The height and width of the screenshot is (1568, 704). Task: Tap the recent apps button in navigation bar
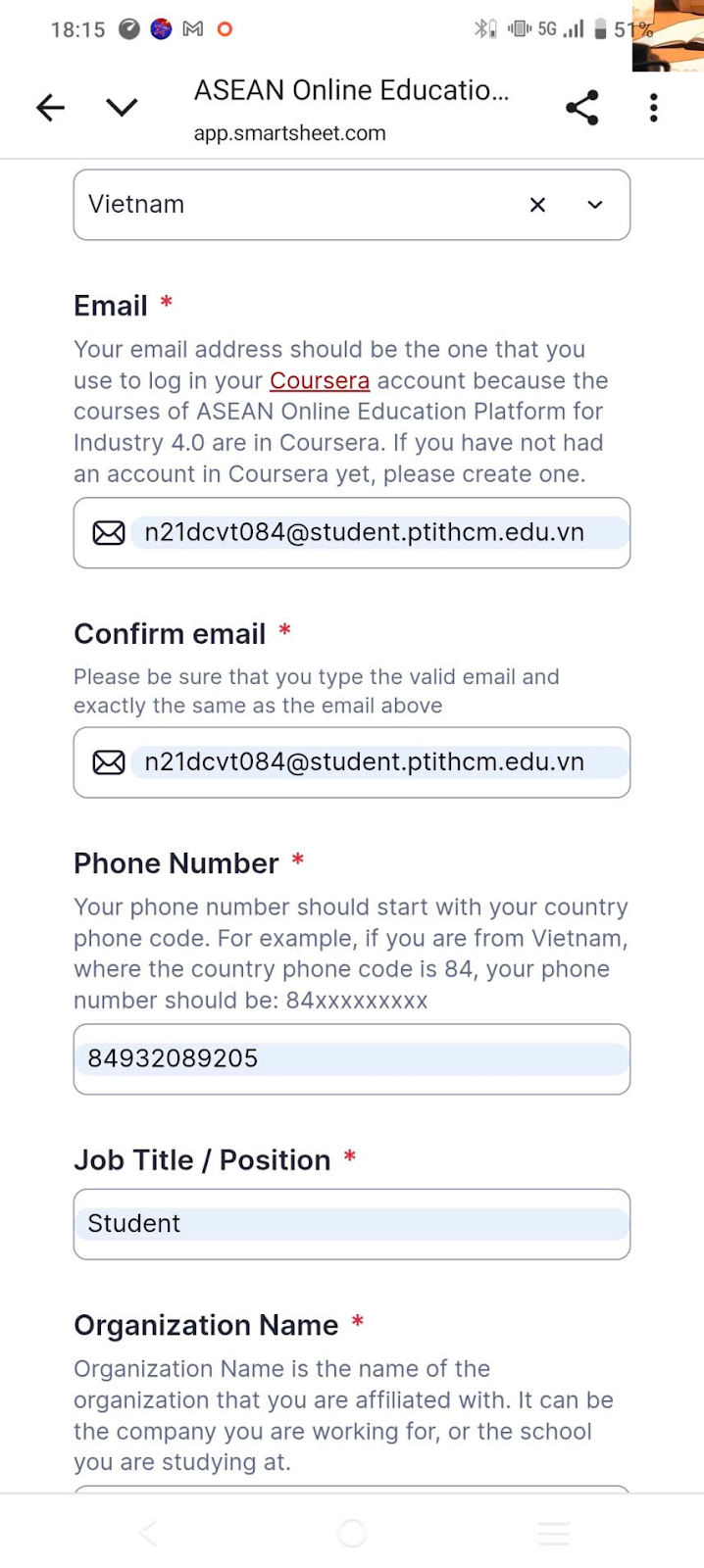[553, 1533]
